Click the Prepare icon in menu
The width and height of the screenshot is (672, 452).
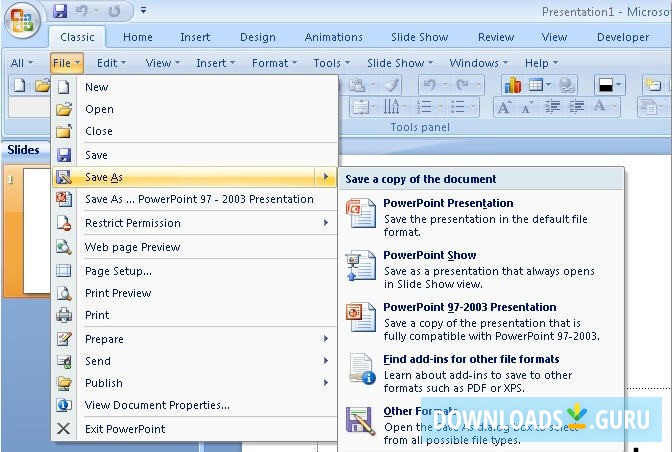point(63,339)
